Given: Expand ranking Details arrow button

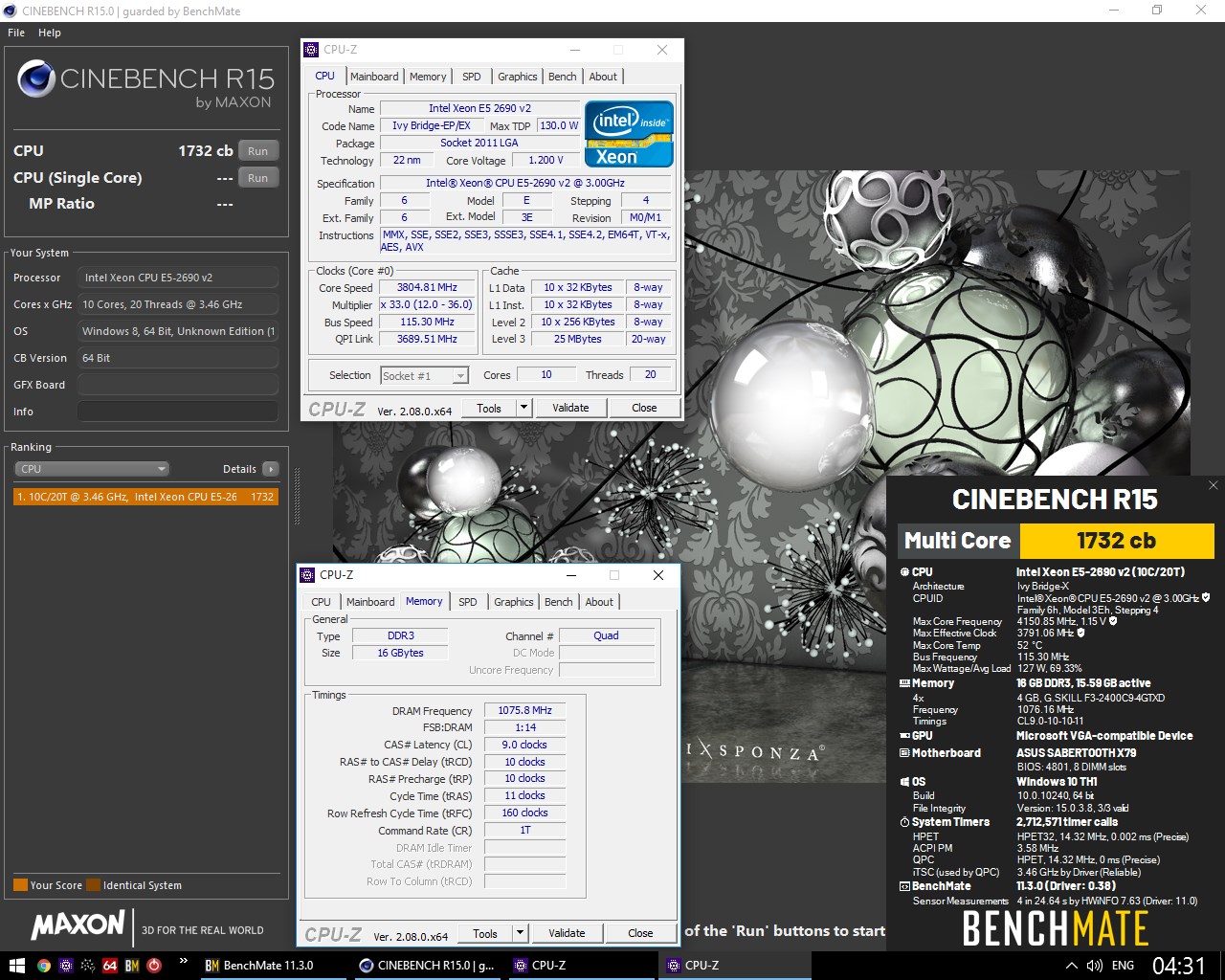Looking at the screenshot, I should (271, 469).
